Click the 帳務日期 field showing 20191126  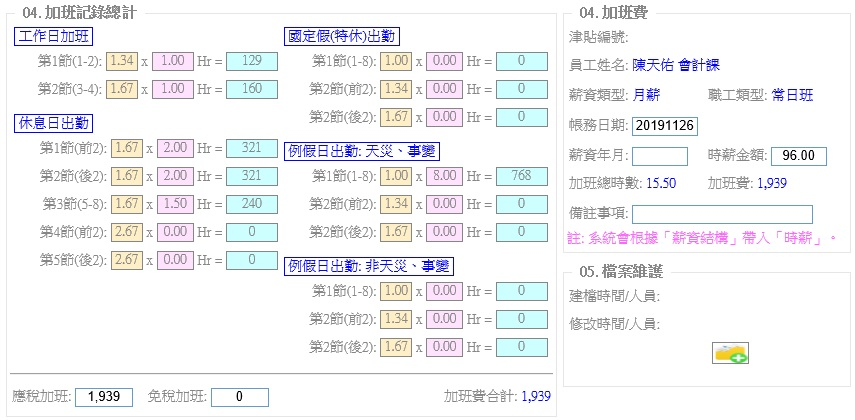click(x=664, y=126)
